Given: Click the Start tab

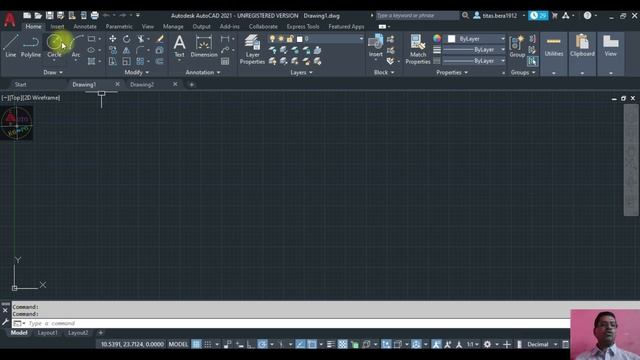Looking at the screenshot, I should pyautogui.click(x=20, y=84).
